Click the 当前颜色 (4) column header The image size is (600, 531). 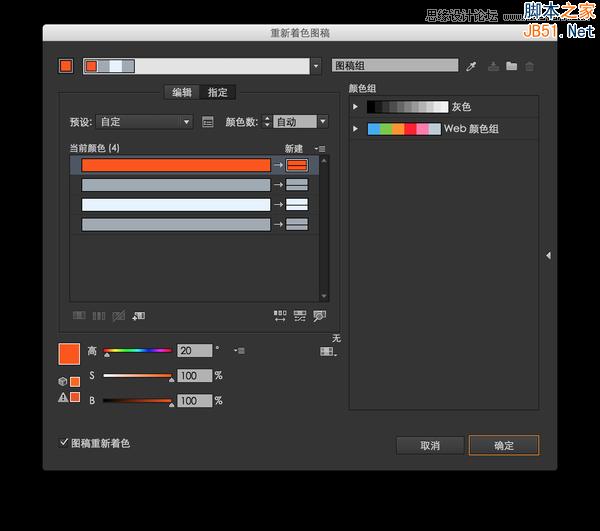(x=94, y=148)
